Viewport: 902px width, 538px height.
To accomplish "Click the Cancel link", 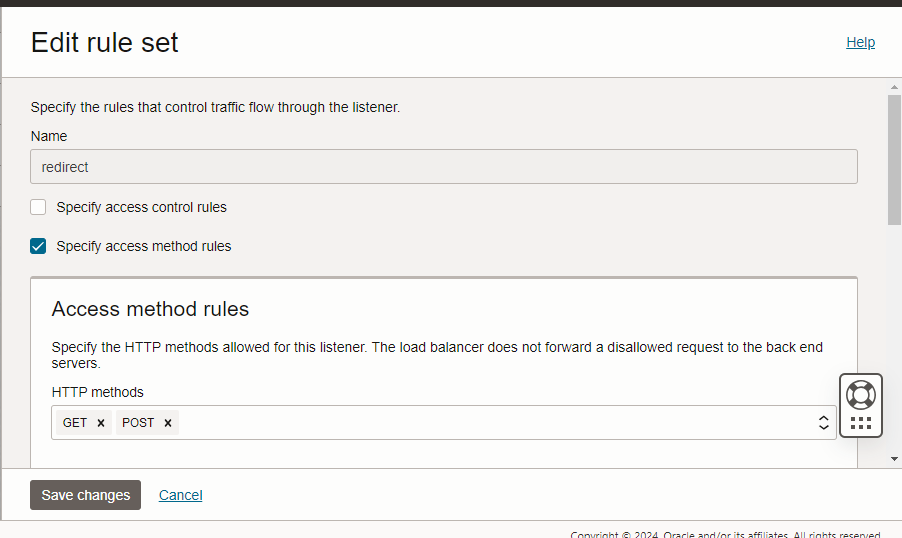I will point(180,495).
